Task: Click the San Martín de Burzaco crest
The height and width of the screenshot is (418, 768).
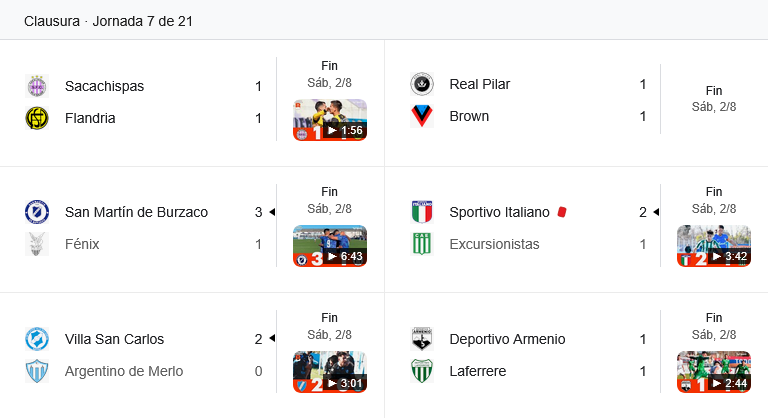Action: 37,212
